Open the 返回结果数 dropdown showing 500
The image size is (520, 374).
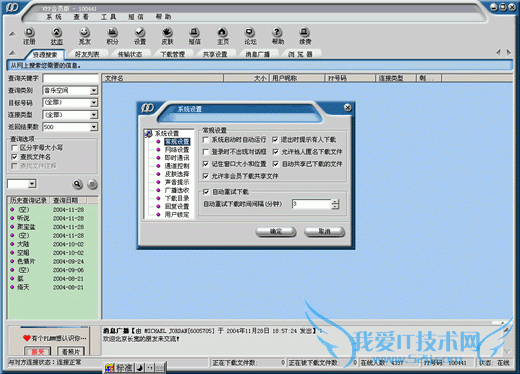[x=94, y=127]
